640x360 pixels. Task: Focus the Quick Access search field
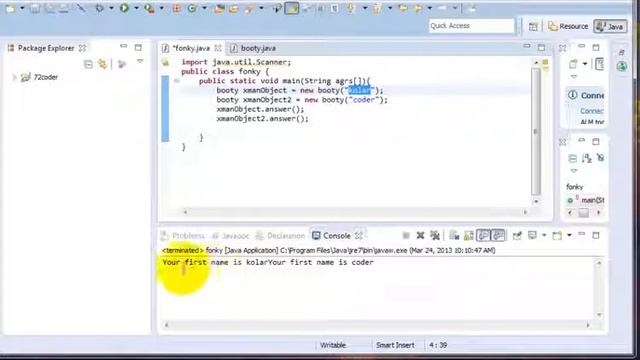471,26
